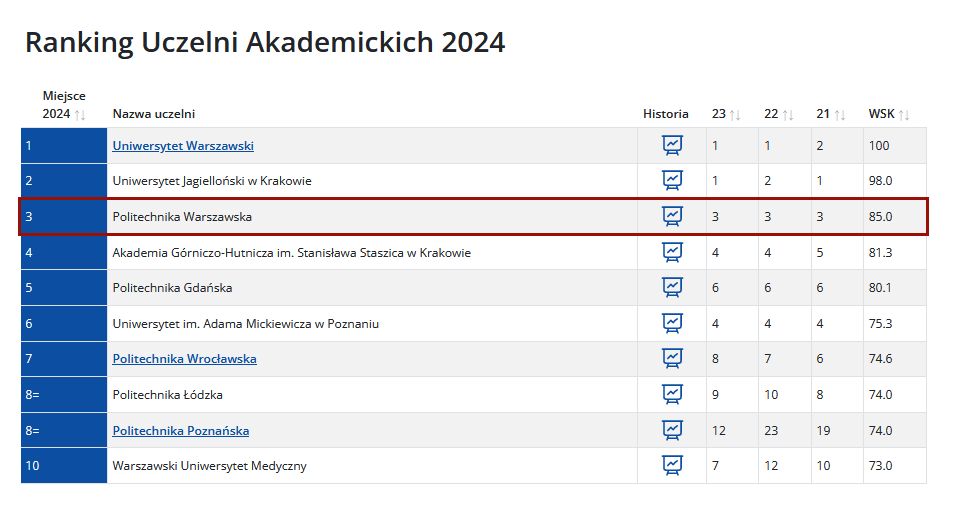
Task: Click the WSK value 81.3
Action: pyautogui.click(x=880, y=253)
